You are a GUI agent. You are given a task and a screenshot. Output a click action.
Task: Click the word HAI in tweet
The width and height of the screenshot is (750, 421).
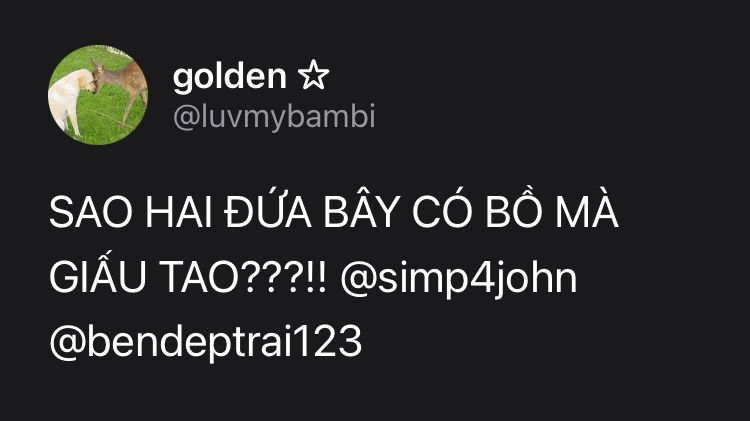pyautogui.click(x=179, y=213)
